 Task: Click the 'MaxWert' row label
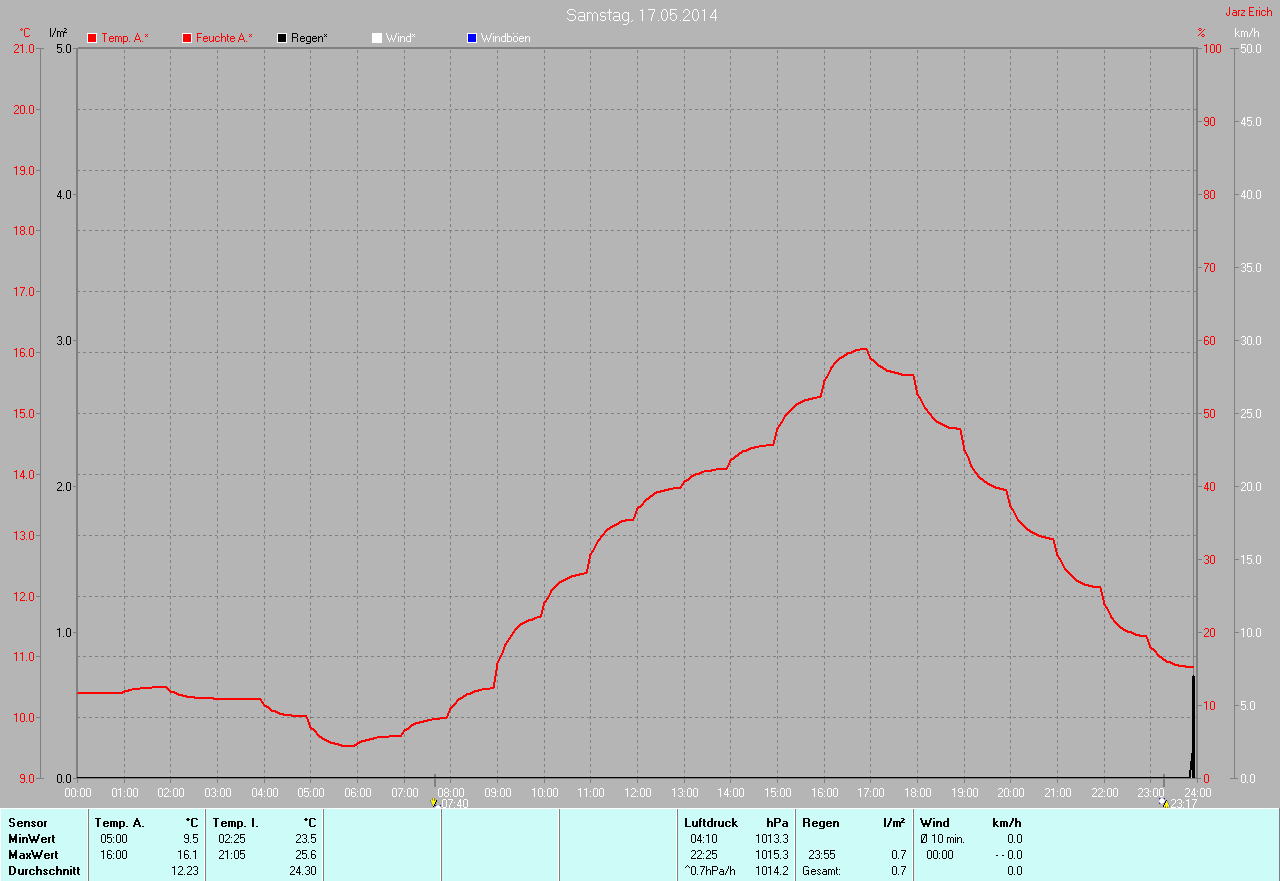(33, 855)
